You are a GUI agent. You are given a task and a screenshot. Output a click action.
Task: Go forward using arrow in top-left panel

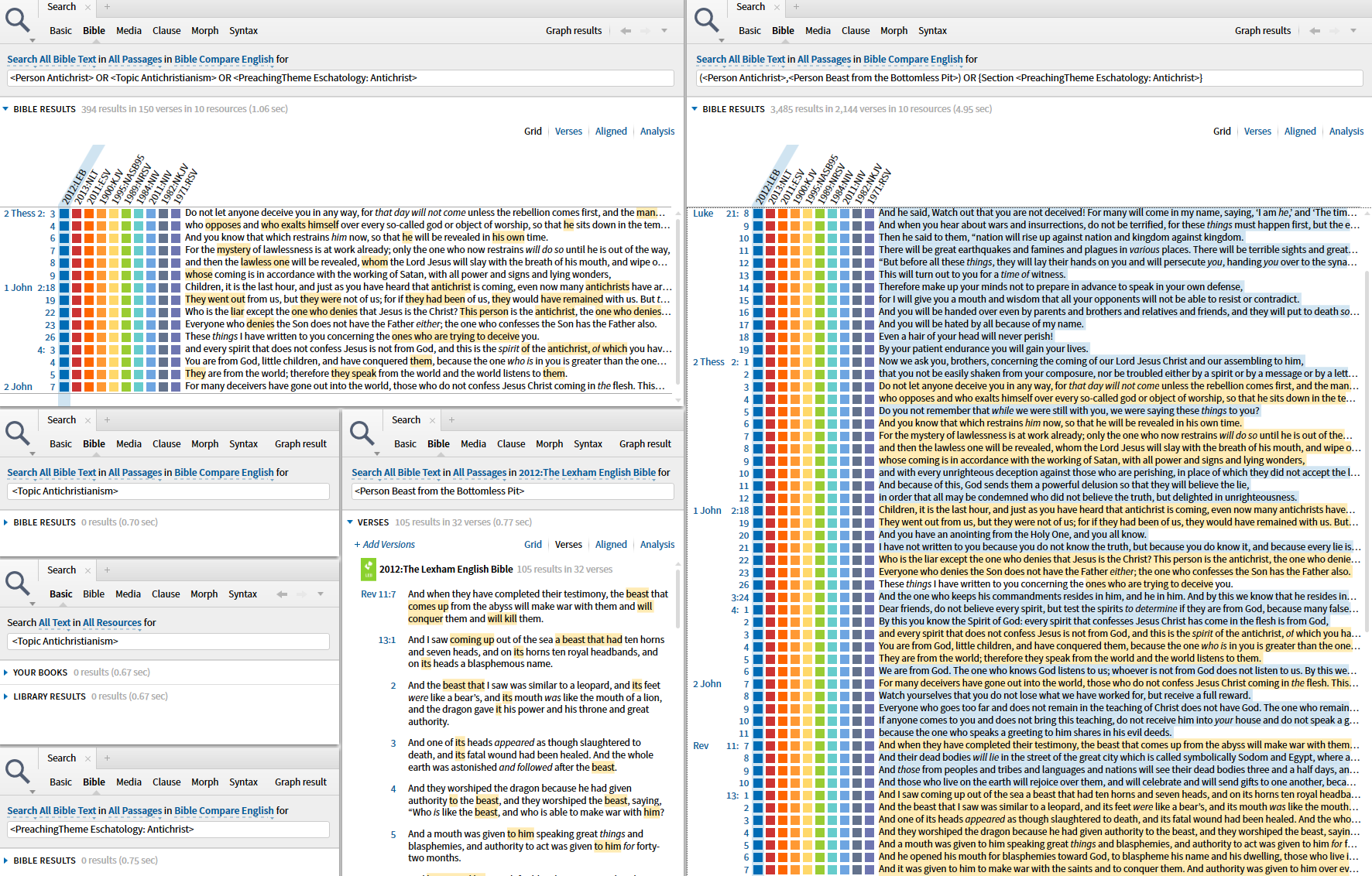644,31
